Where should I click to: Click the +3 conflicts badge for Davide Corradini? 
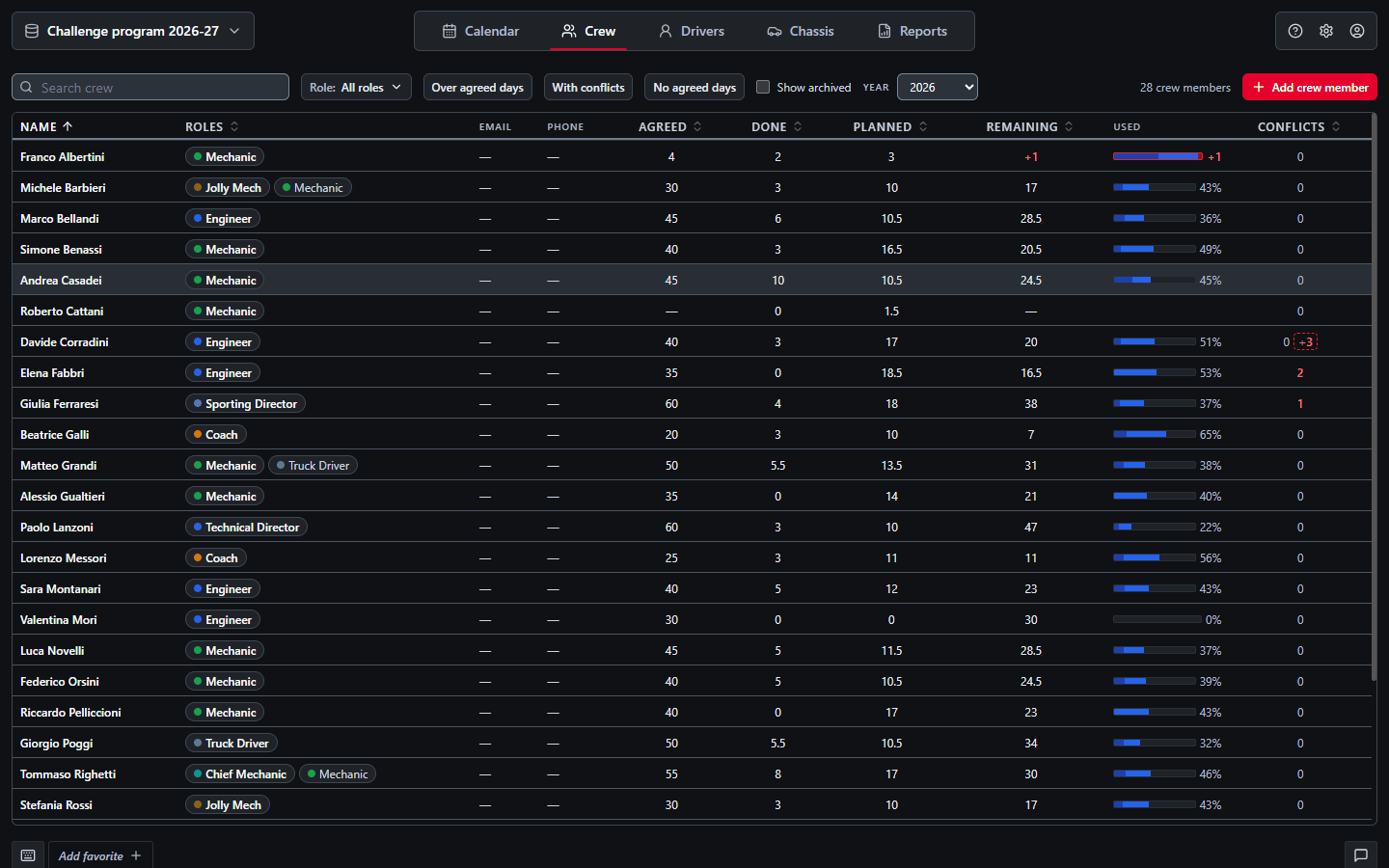pos(1305,341)
